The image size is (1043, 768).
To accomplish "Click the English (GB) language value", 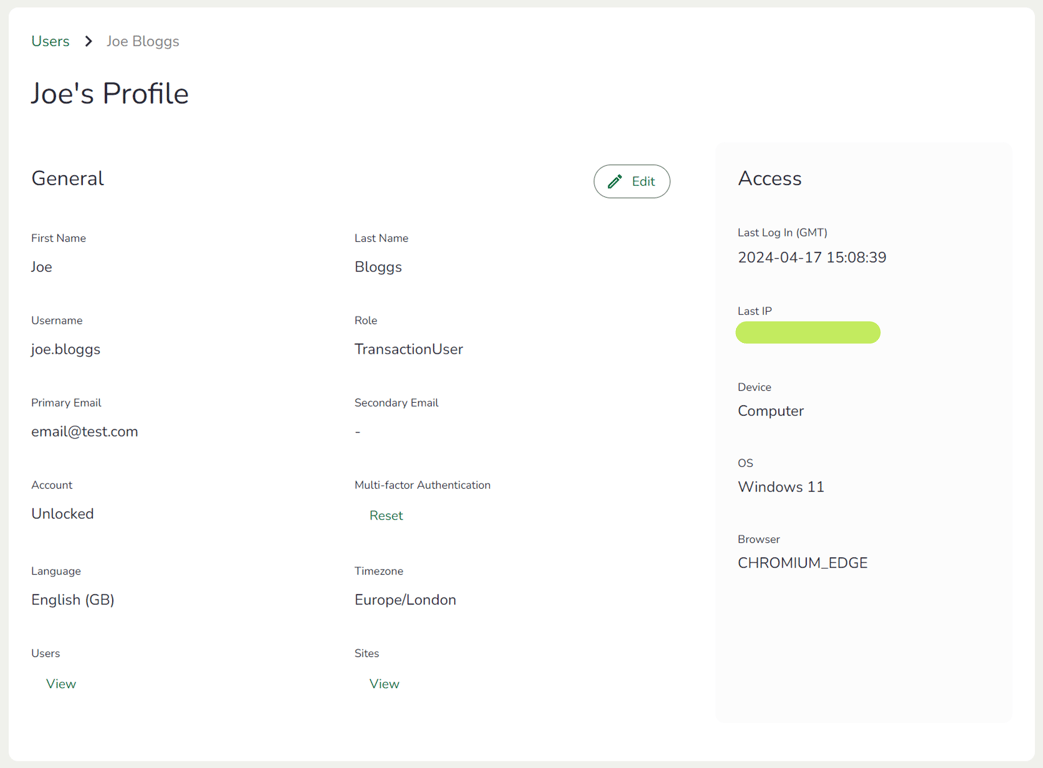I will tap(73, 600).
